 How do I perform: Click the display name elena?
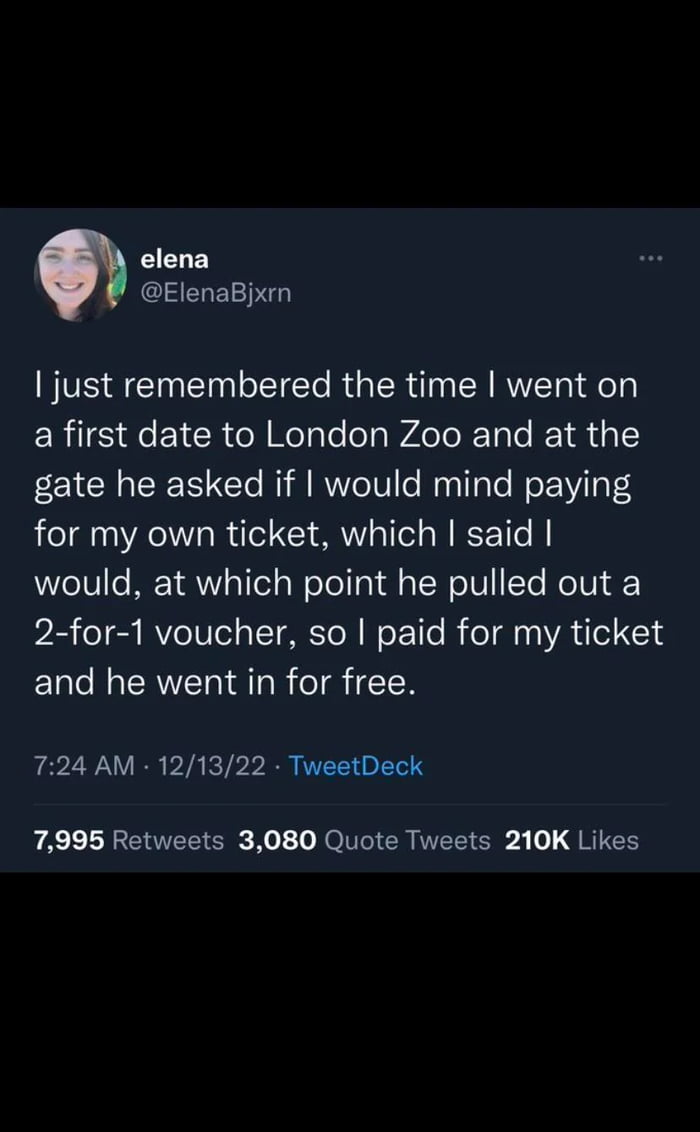click(175, 258)
